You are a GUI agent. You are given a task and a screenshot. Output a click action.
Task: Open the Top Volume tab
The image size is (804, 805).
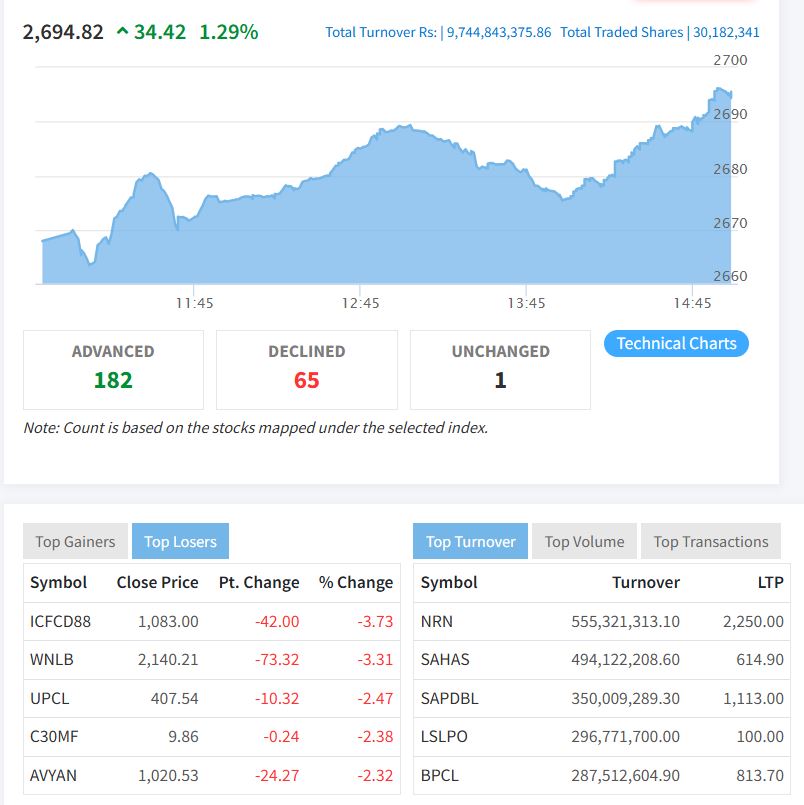coord(584,542)
